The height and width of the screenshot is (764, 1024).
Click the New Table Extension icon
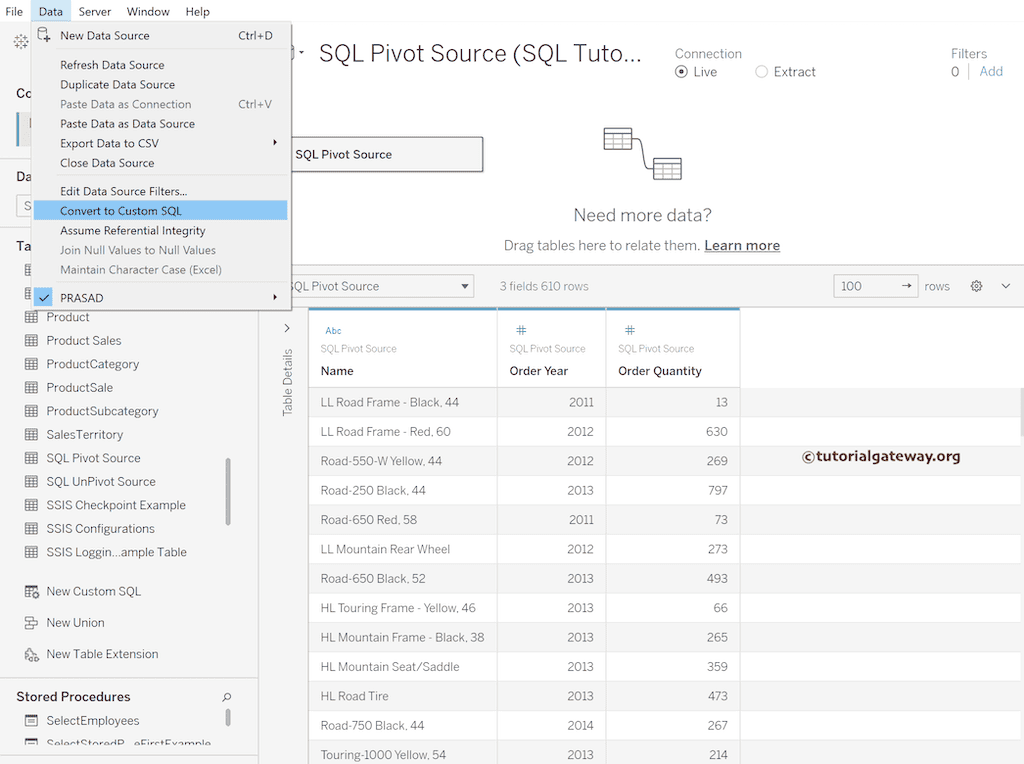click(31, 655)
